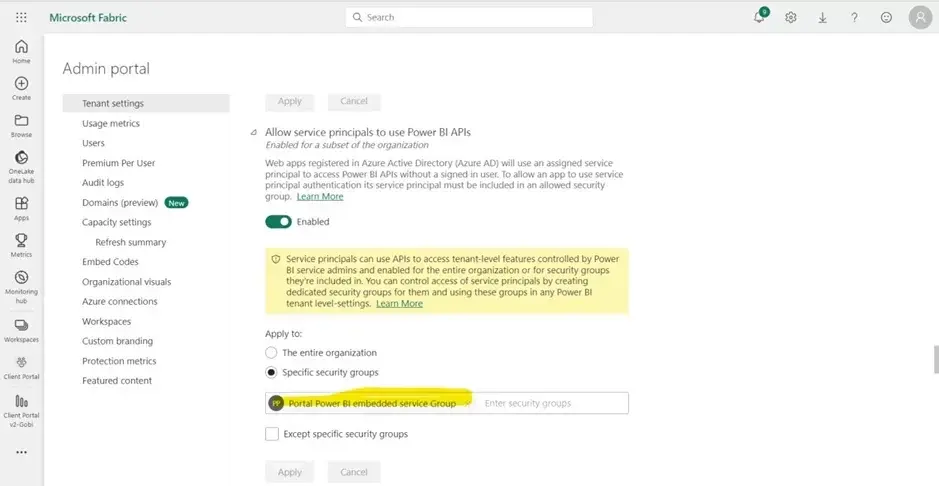Open Usage metrics menu item
The width and height of the screenshot is (939, 486).
pyautogui.click(x=111, y=123)
